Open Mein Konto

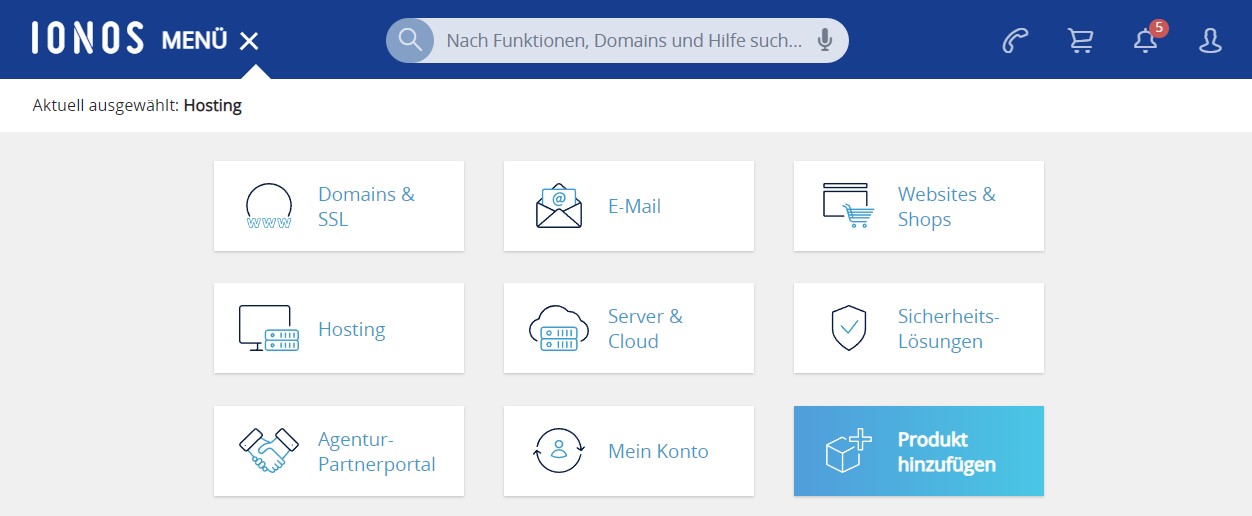[x=629, y=451]
